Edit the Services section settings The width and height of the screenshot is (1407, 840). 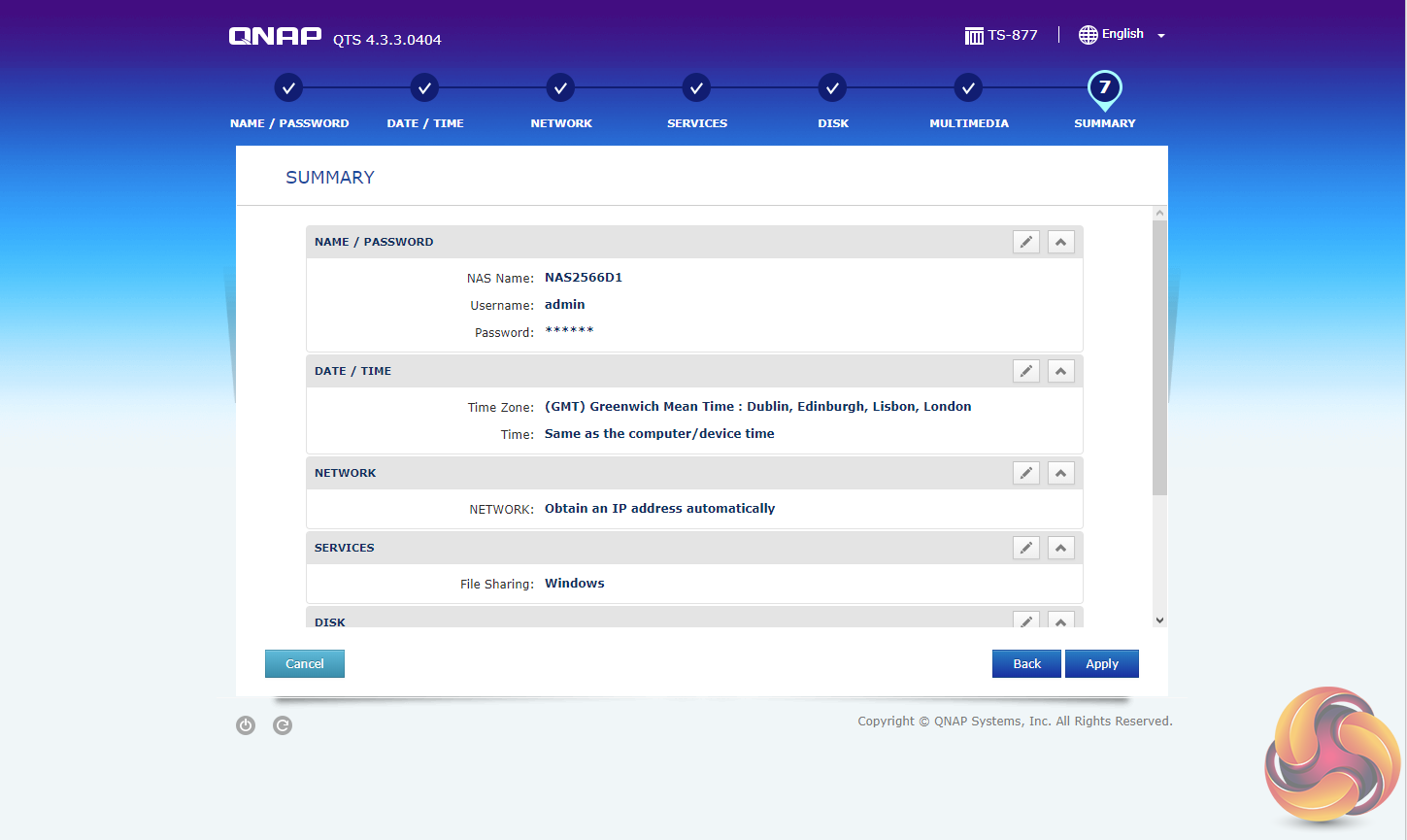pos(1026,548)
